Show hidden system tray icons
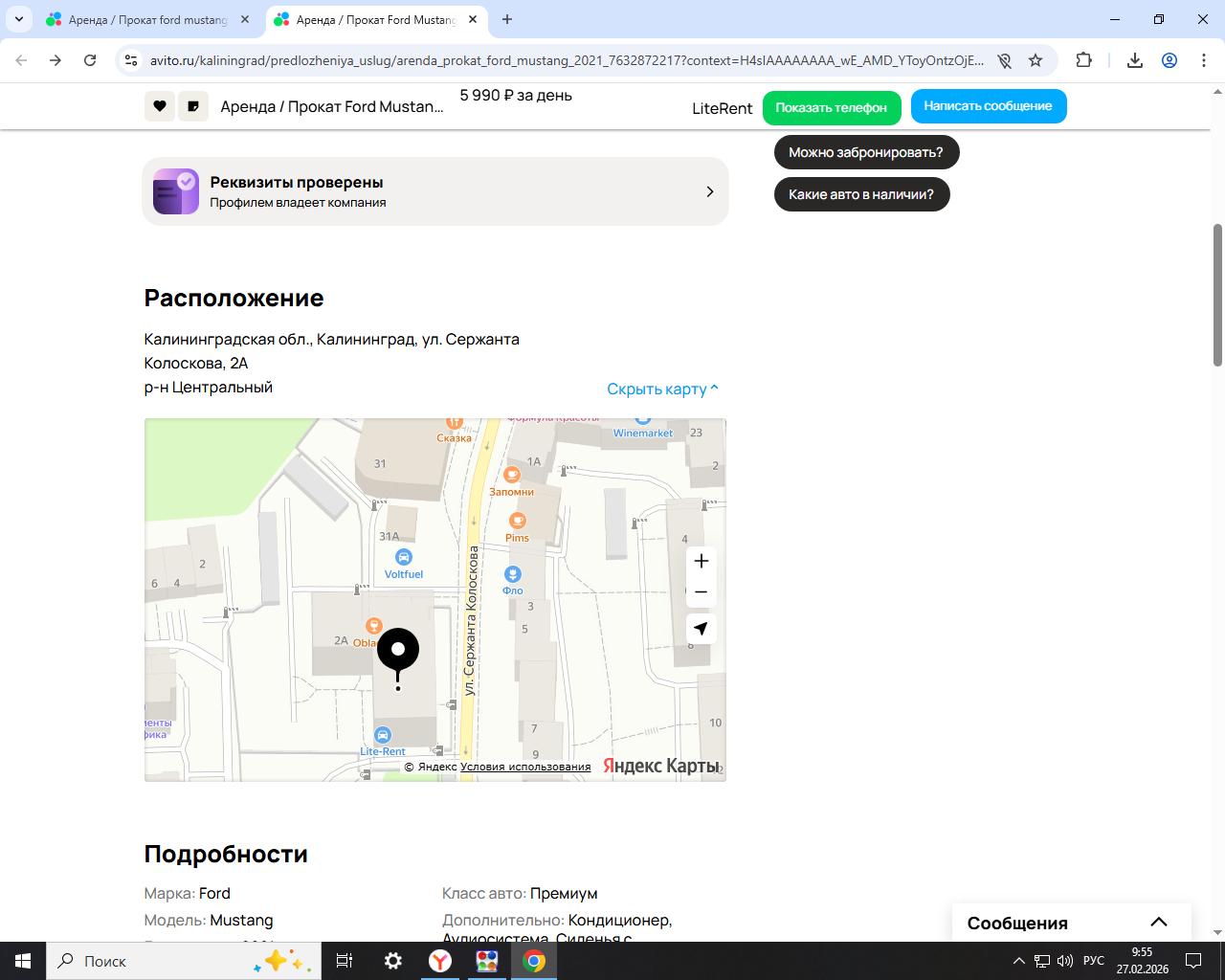This screenshot has width=1225, height=980. pos(1018,961)
